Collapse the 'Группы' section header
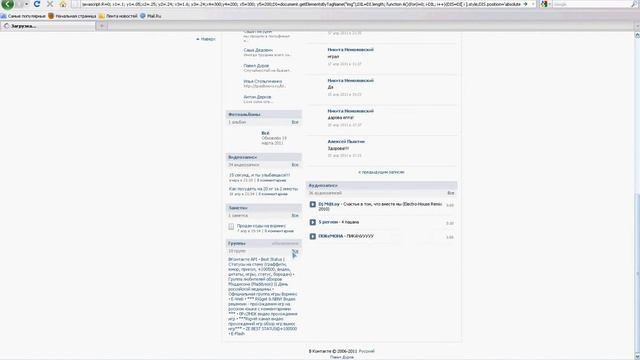640x360 pixels. click(264, 243)
